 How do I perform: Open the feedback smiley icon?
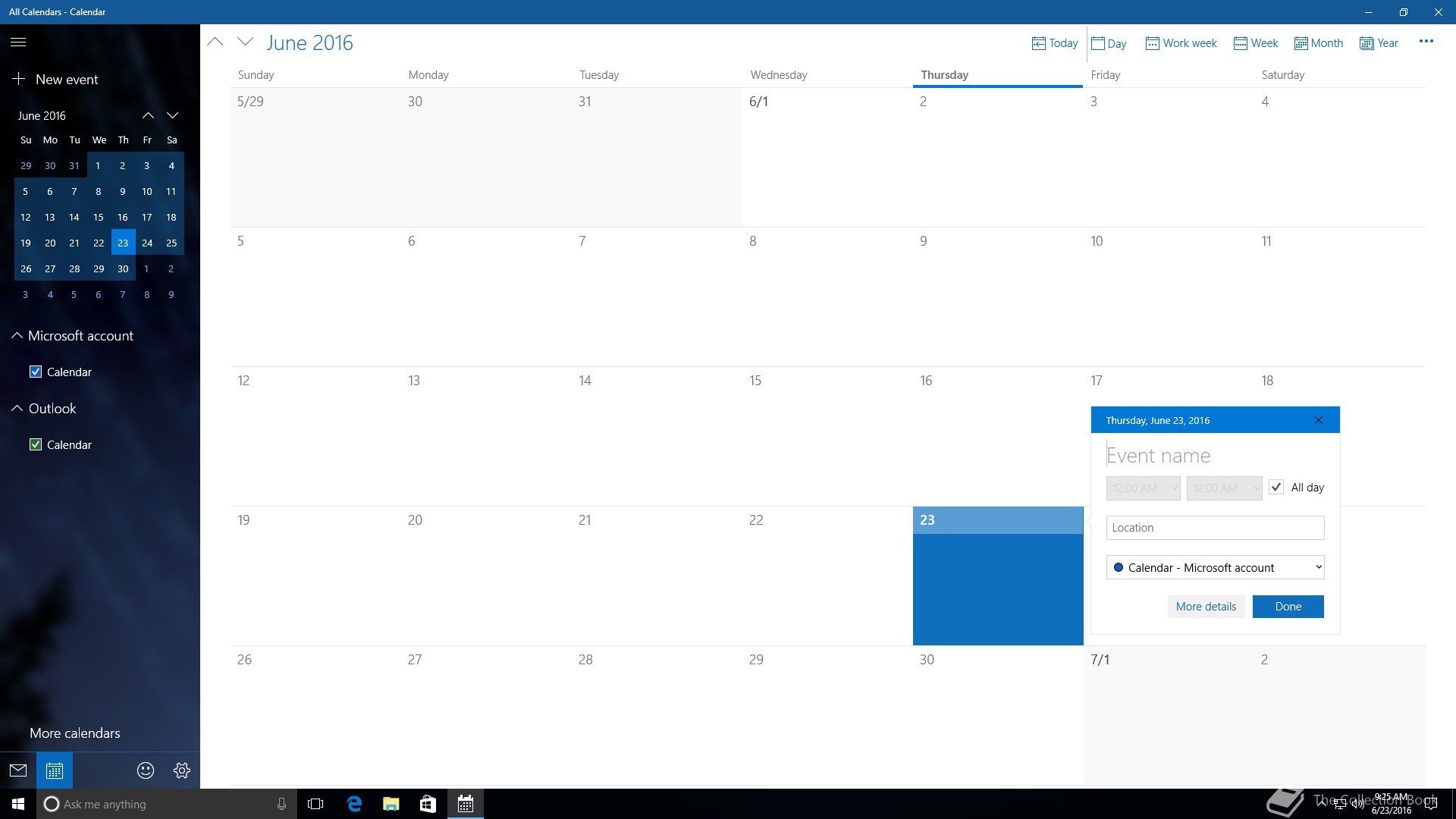[x=146, y=770]
